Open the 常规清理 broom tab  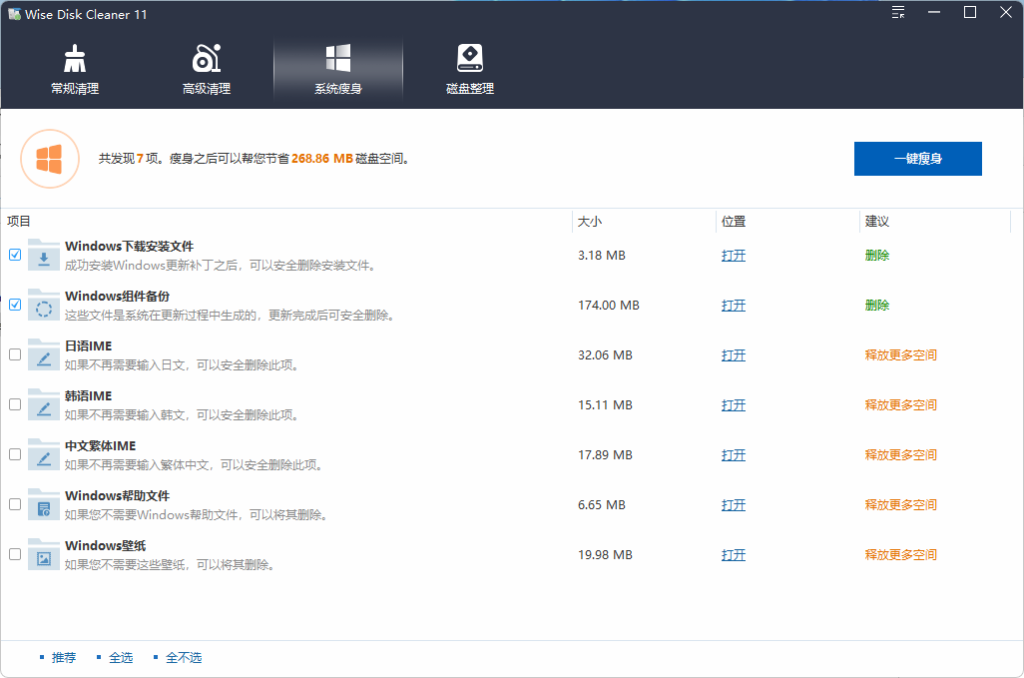click(x=75, y=70)
